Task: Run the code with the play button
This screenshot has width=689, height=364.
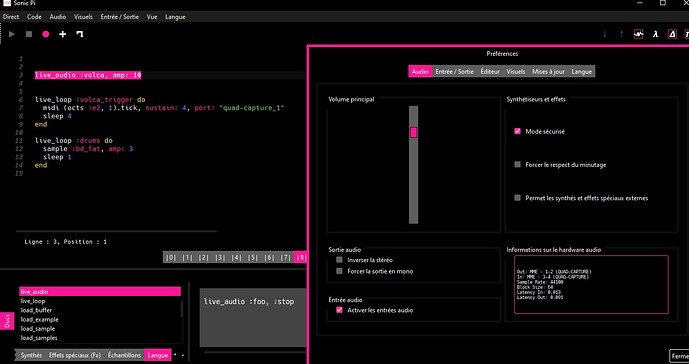Action: click(x=12, y=34)
